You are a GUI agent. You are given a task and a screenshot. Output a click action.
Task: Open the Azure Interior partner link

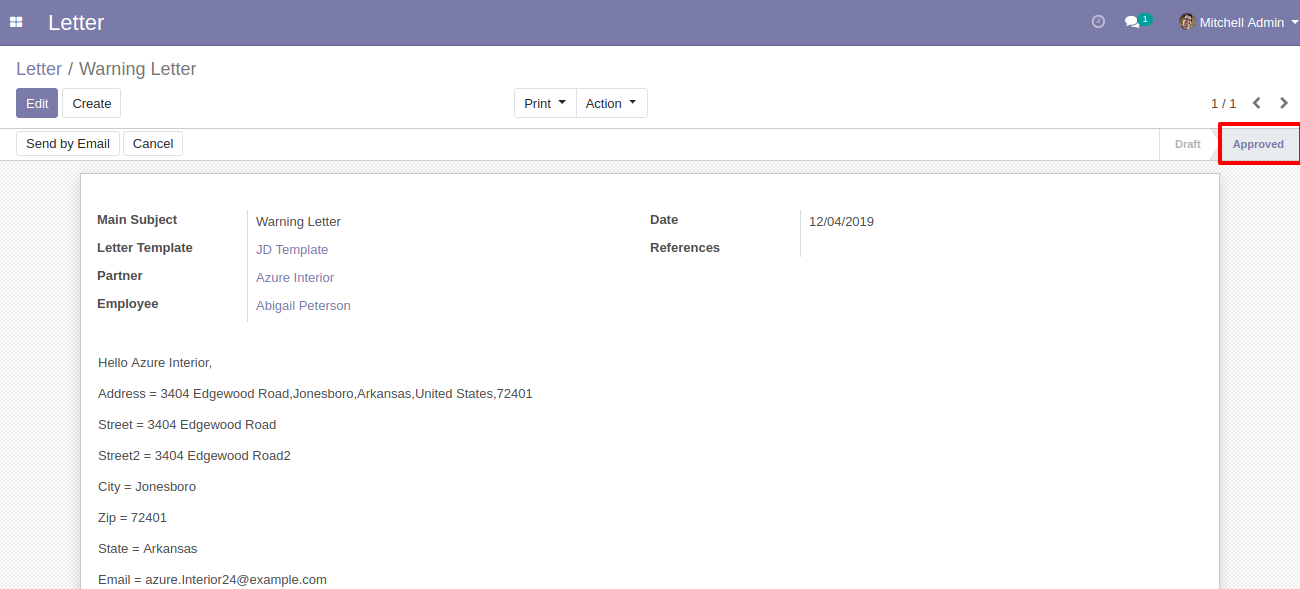295,278
